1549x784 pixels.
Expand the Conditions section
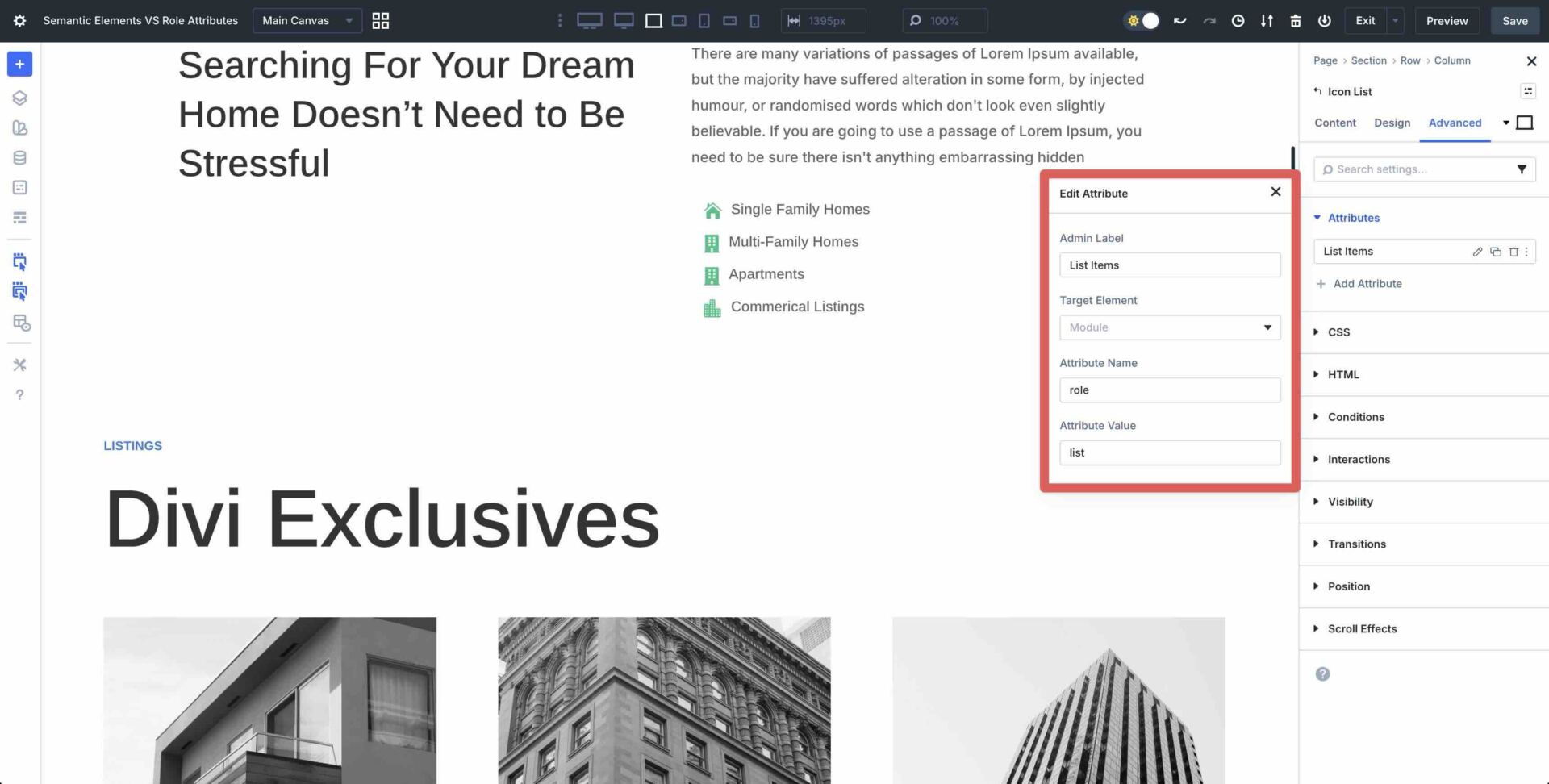[x=1355, y=417]
